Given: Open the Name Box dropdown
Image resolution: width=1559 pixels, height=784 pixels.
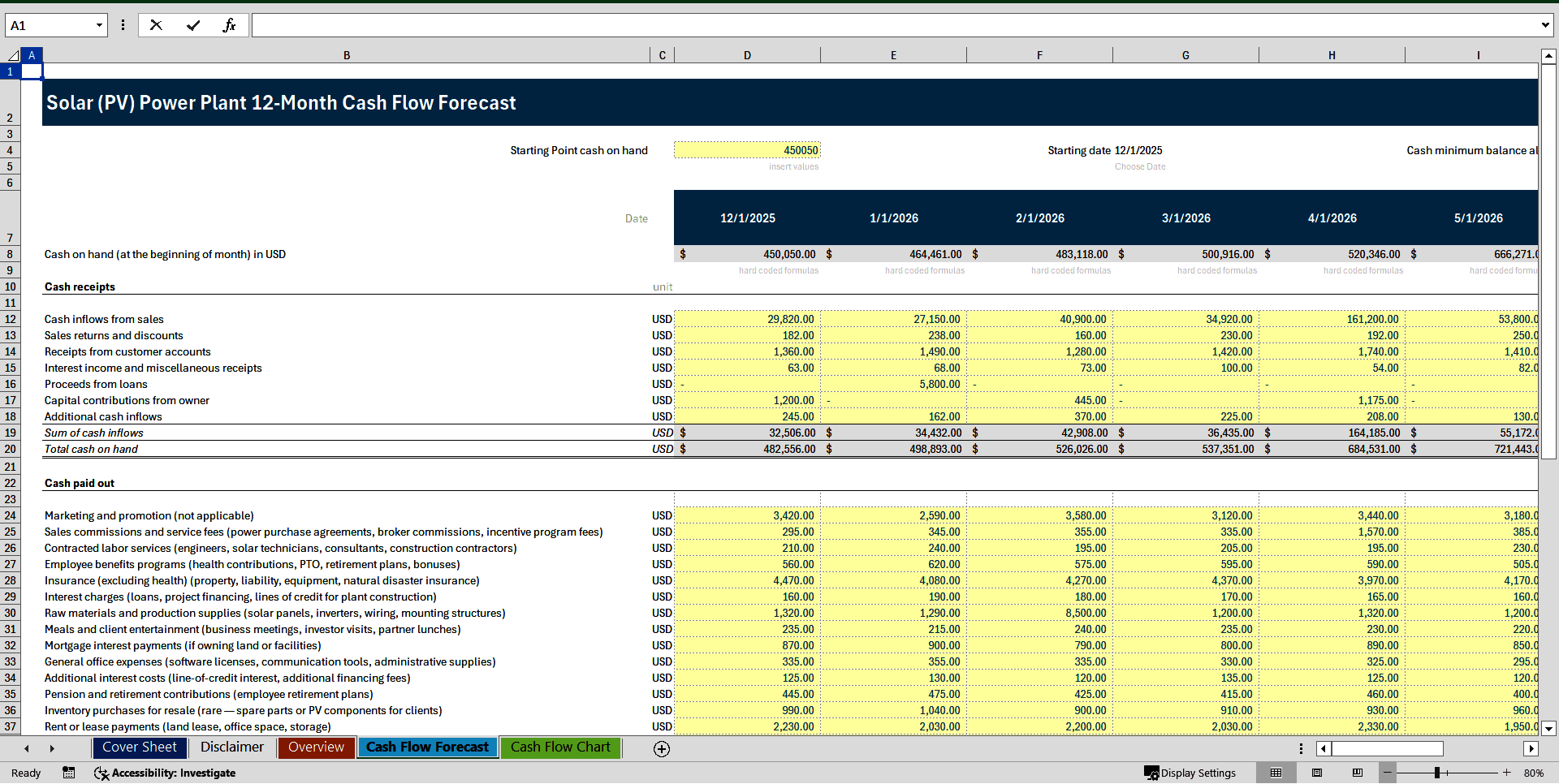Looking at the screenshot, I should point(99,24).
